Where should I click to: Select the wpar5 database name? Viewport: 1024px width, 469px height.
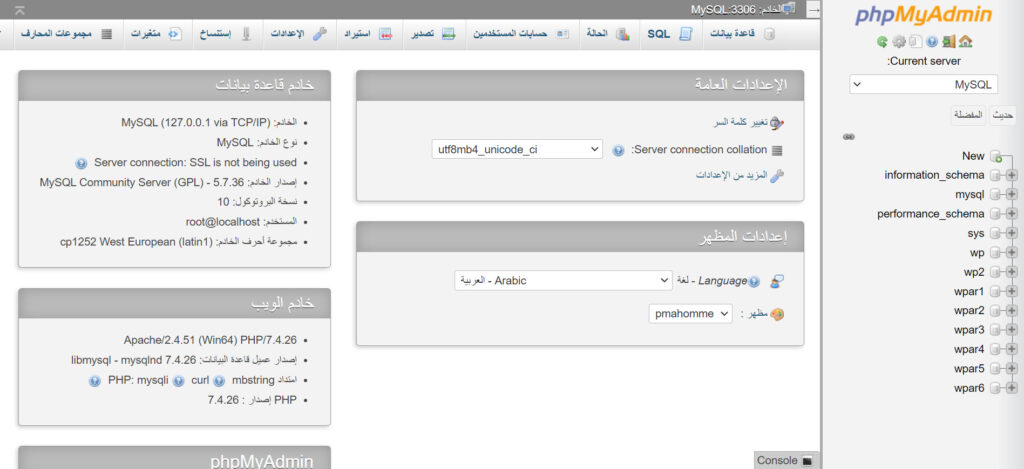[x=969, y=368]
